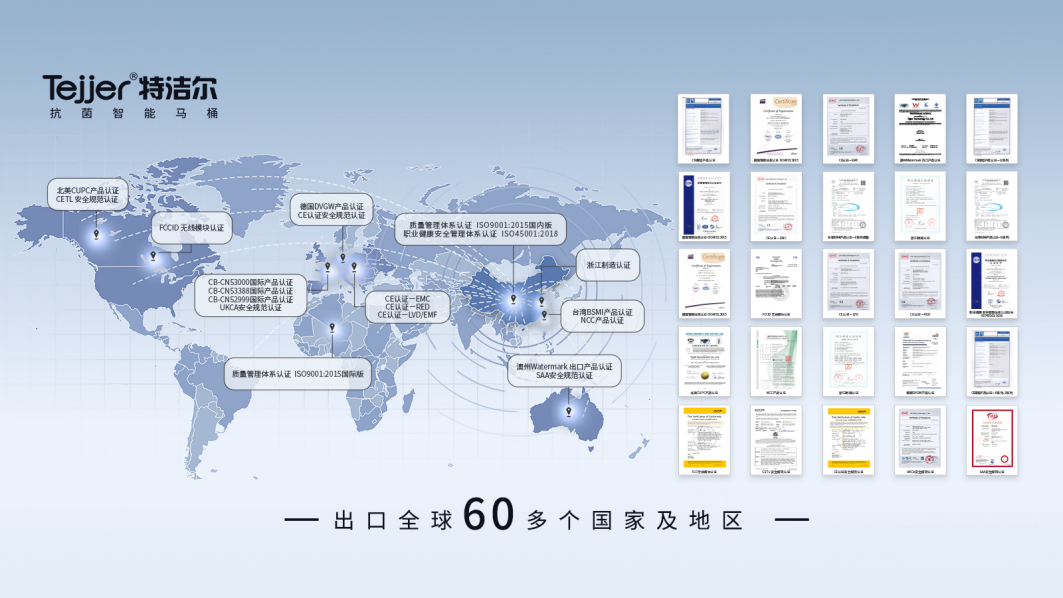Click the map pin in western Canada
Viewport: 1063px width, 598px height.
(x=96, y=235)
